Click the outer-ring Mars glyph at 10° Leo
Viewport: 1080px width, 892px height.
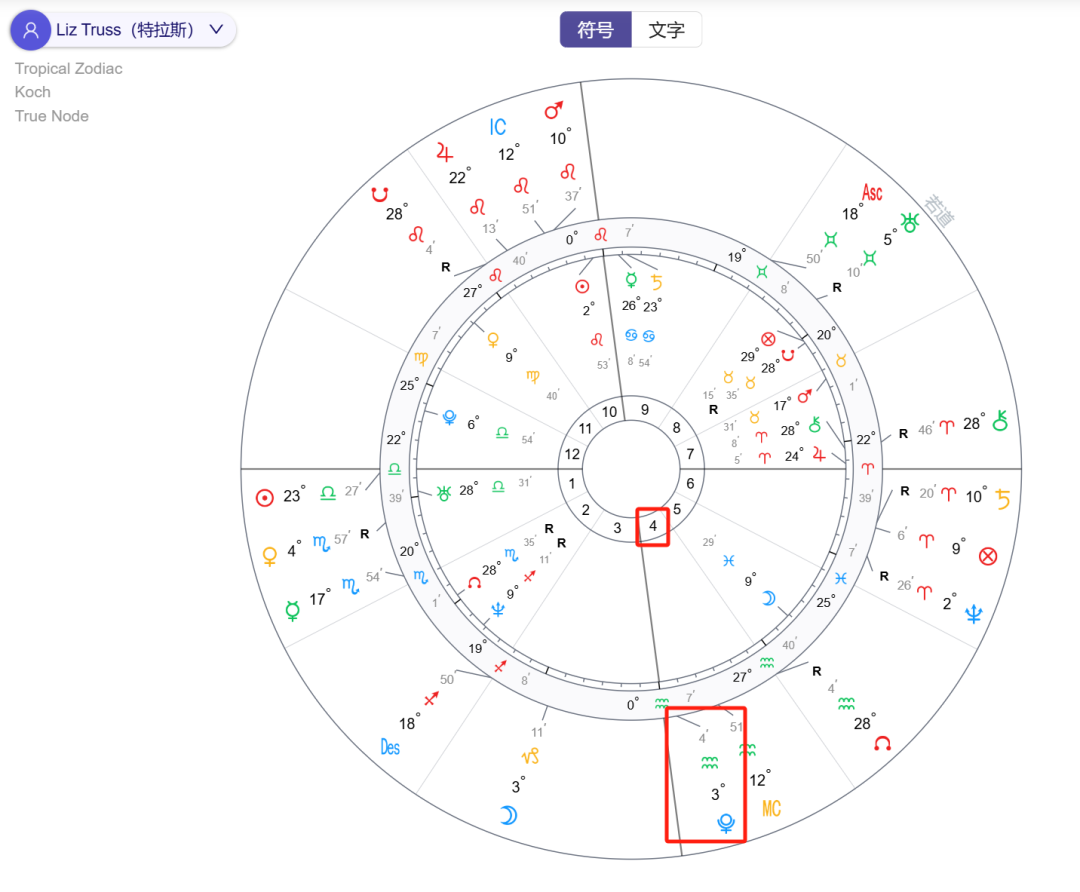coord(554,110)
